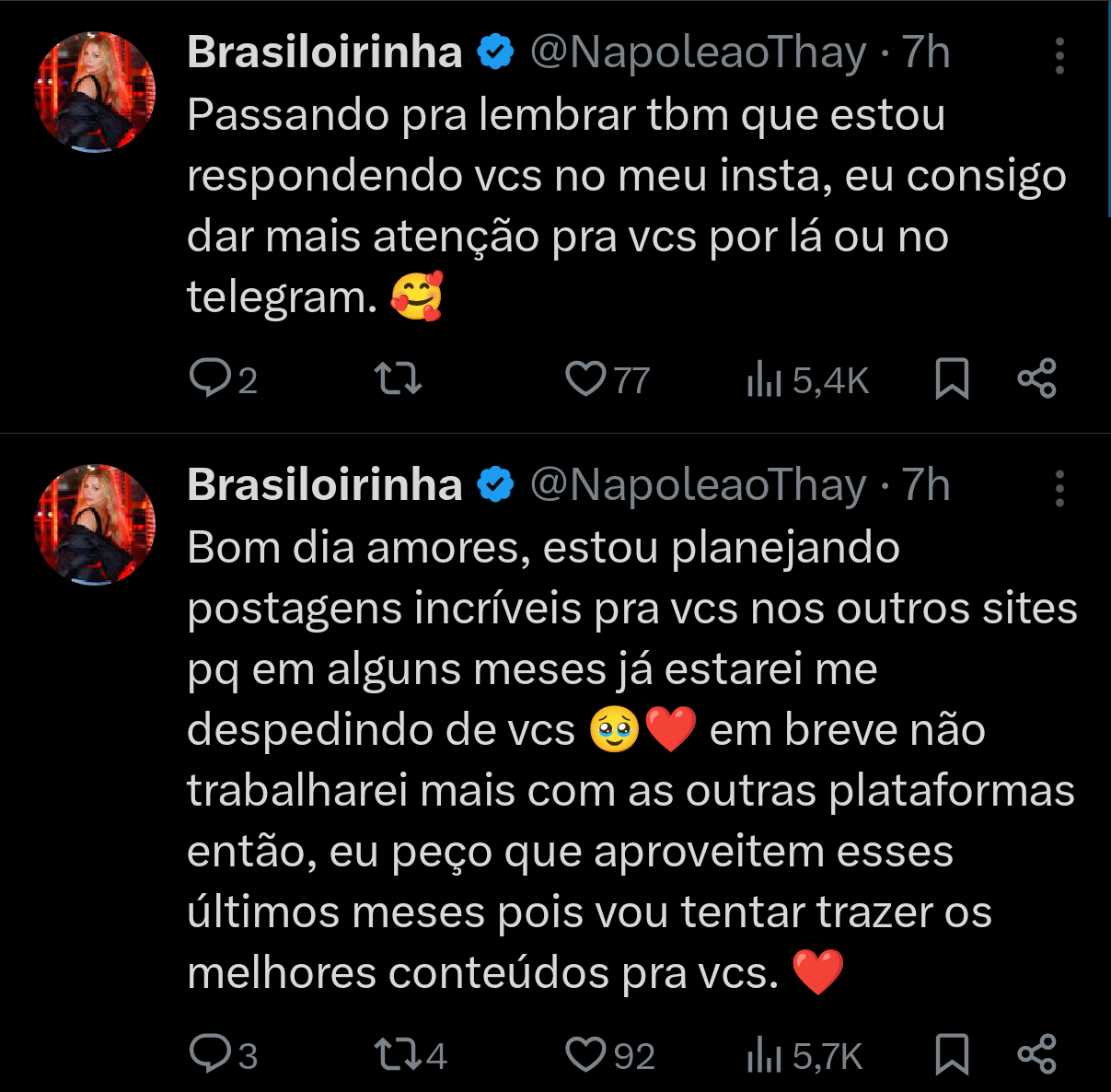Like the tweet with 92 likes

pyautogui.click(x=585, y=1054)
